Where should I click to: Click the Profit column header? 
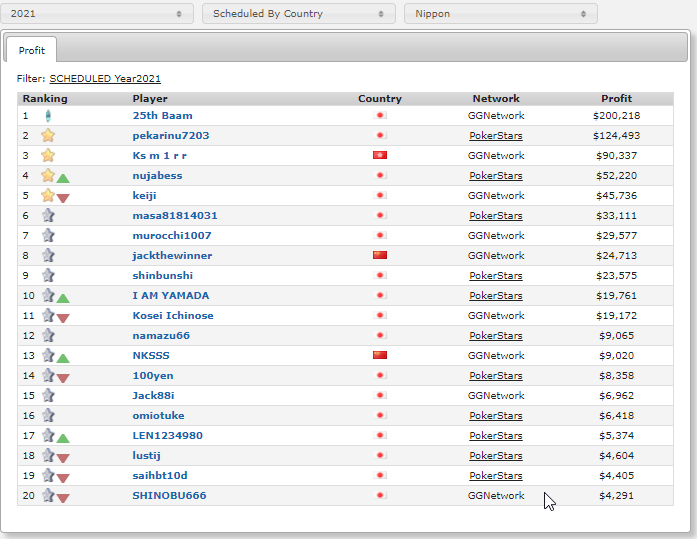tap(616, 99)
